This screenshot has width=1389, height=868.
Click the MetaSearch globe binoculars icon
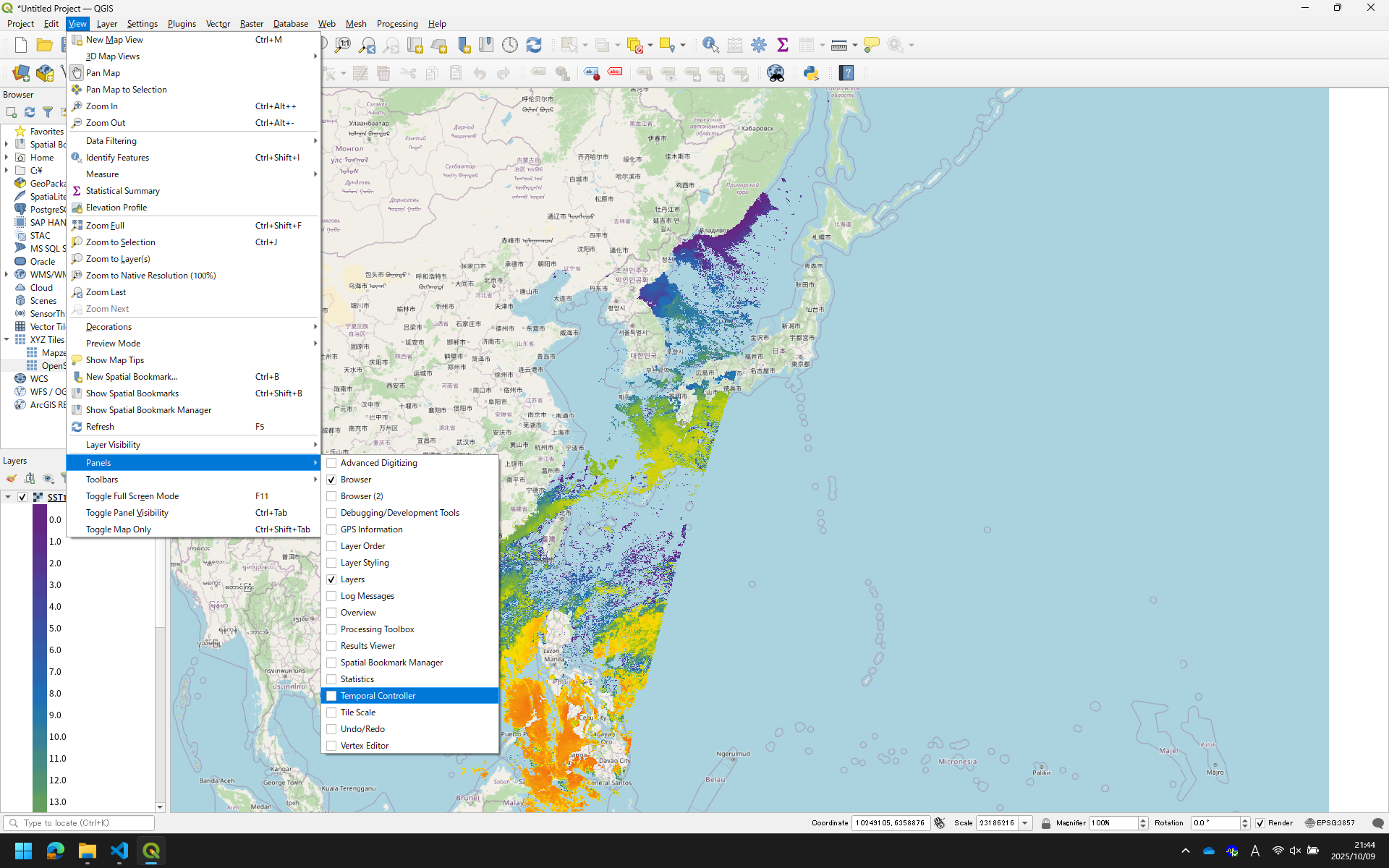coord(776,73)
